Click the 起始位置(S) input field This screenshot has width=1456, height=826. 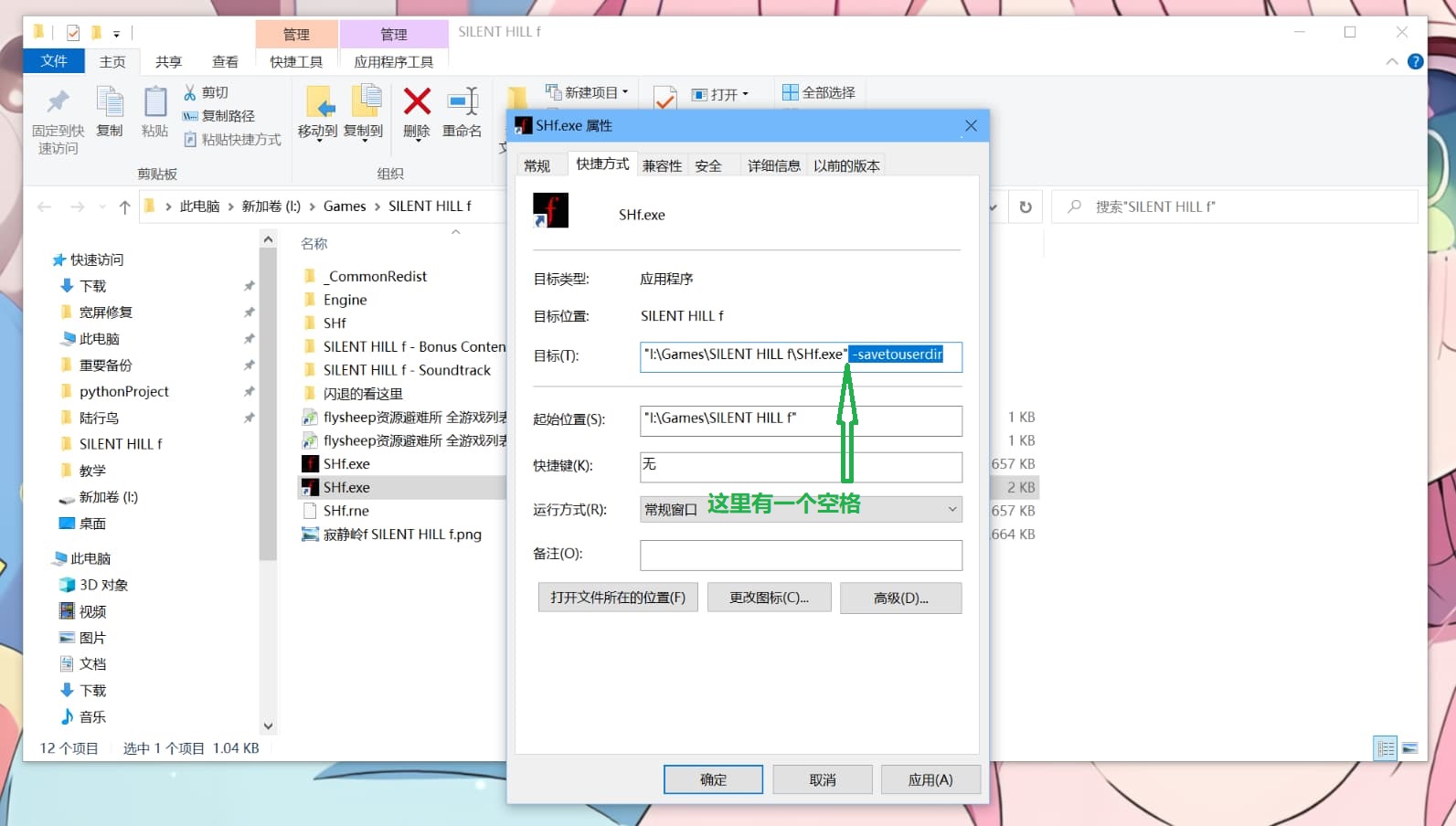tap(801, 420)
